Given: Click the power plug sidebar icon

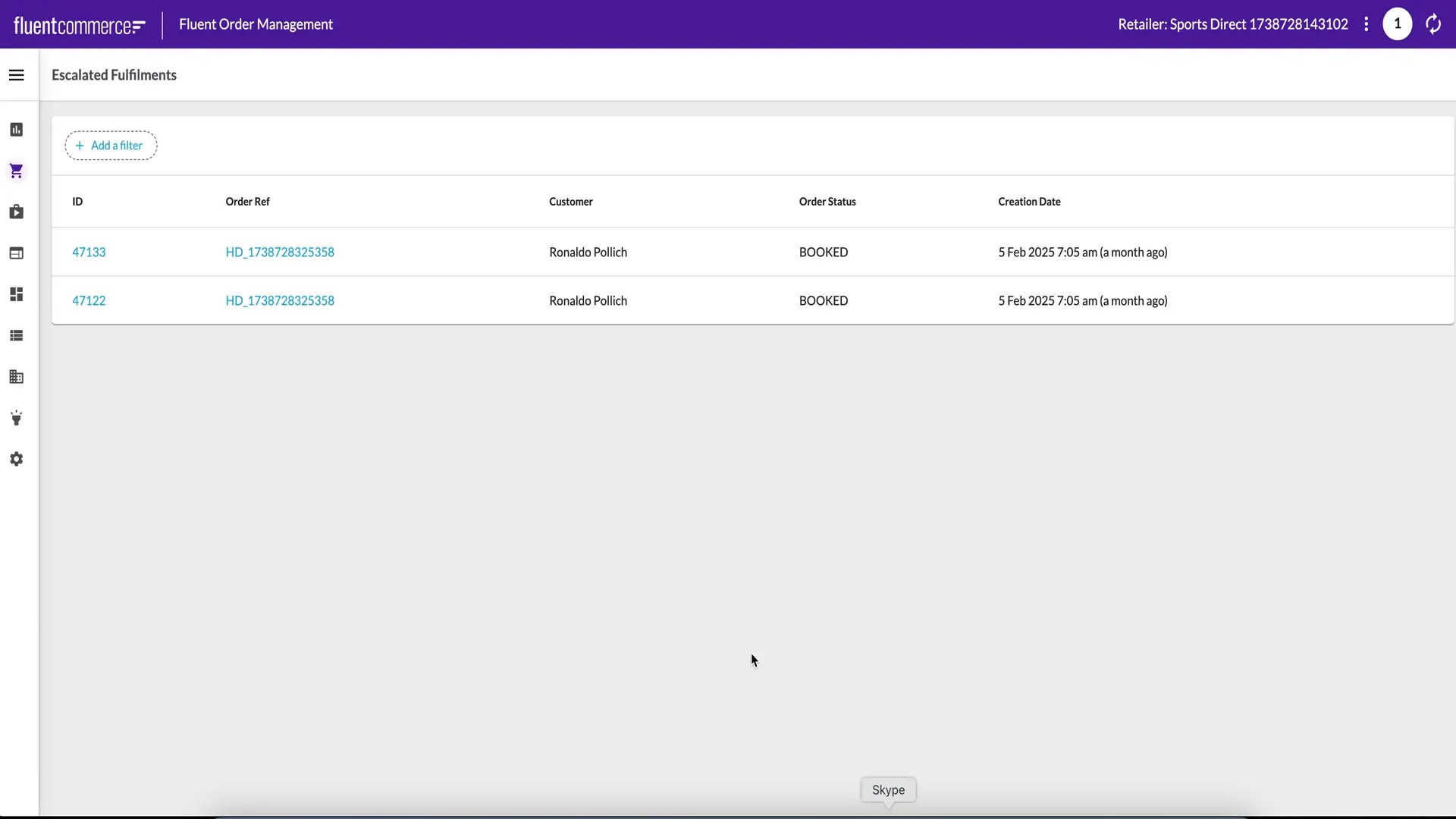Looking at the screenshot, I should (x=17, y=418).
